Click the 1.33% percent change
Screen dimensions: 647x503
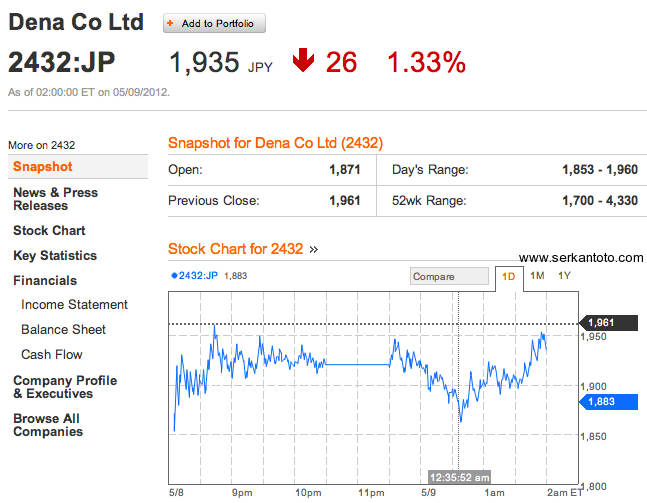426,63
